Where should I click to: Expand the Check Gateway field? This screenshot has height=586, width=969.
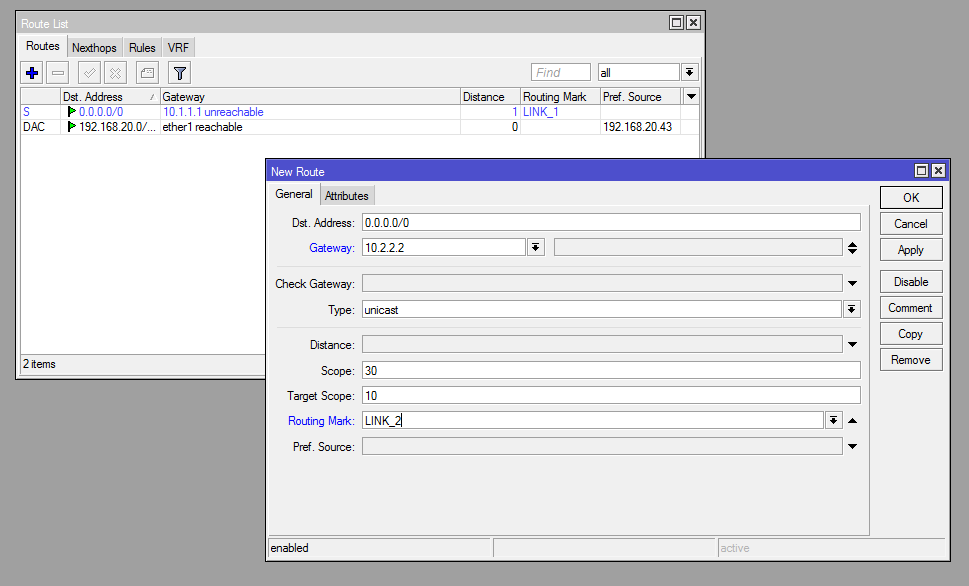pos(852,284)
